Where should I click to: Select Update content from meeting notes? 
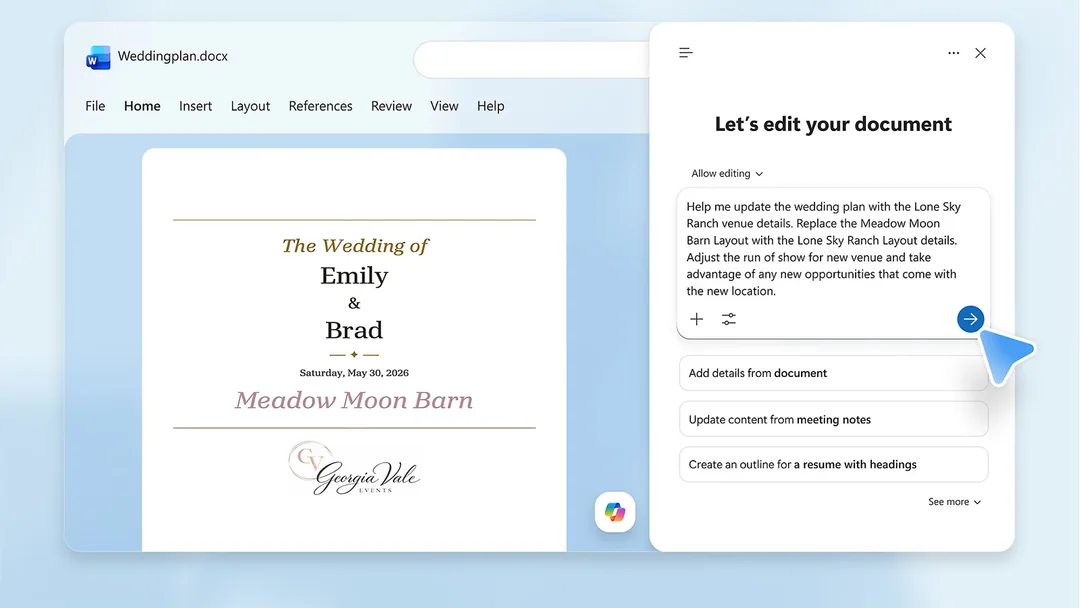[x=833, y=419]
